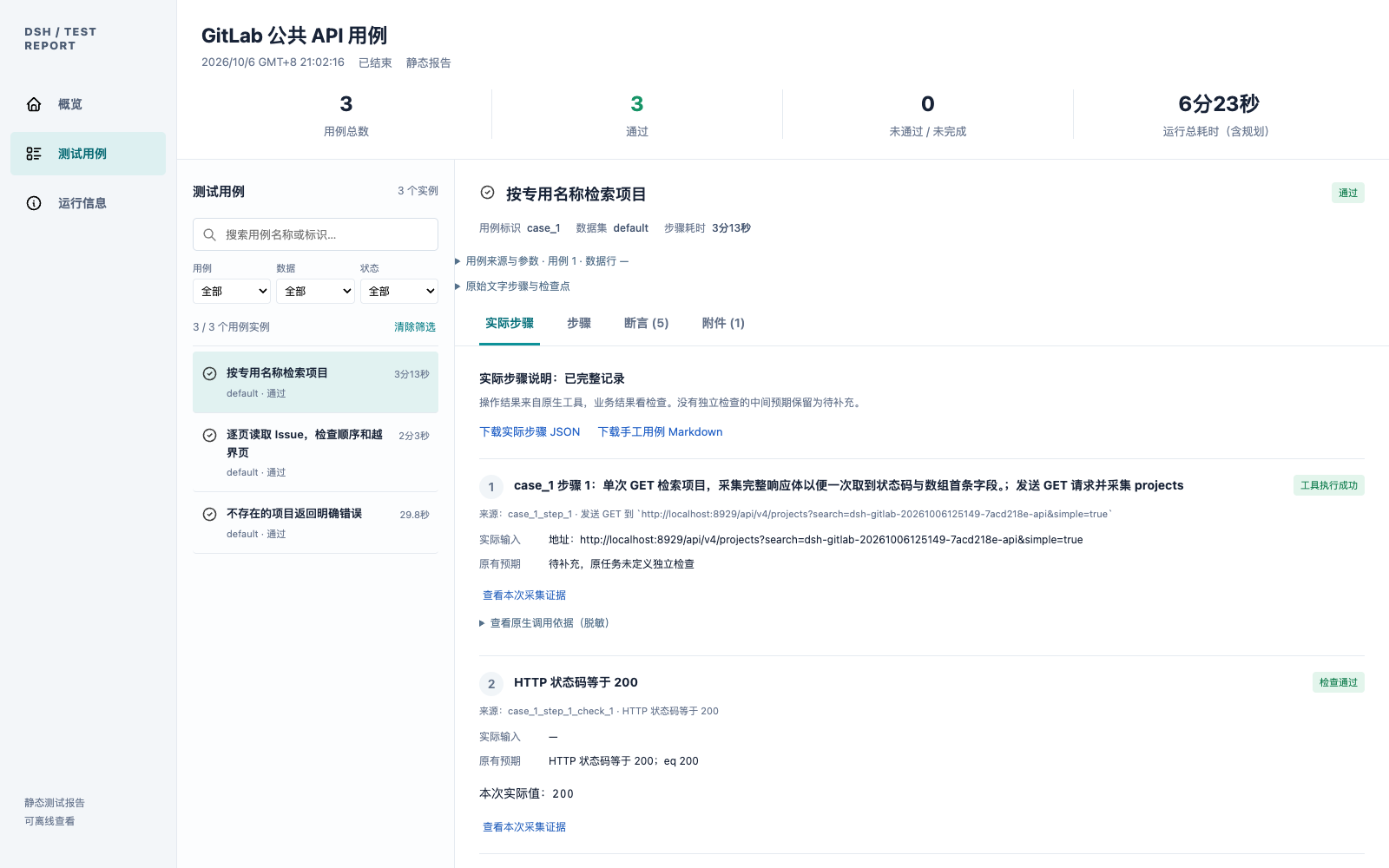Click 下载手工用例 Markdown link
The height and width of the screenshot is (868, 1389).
click(660, 431)
